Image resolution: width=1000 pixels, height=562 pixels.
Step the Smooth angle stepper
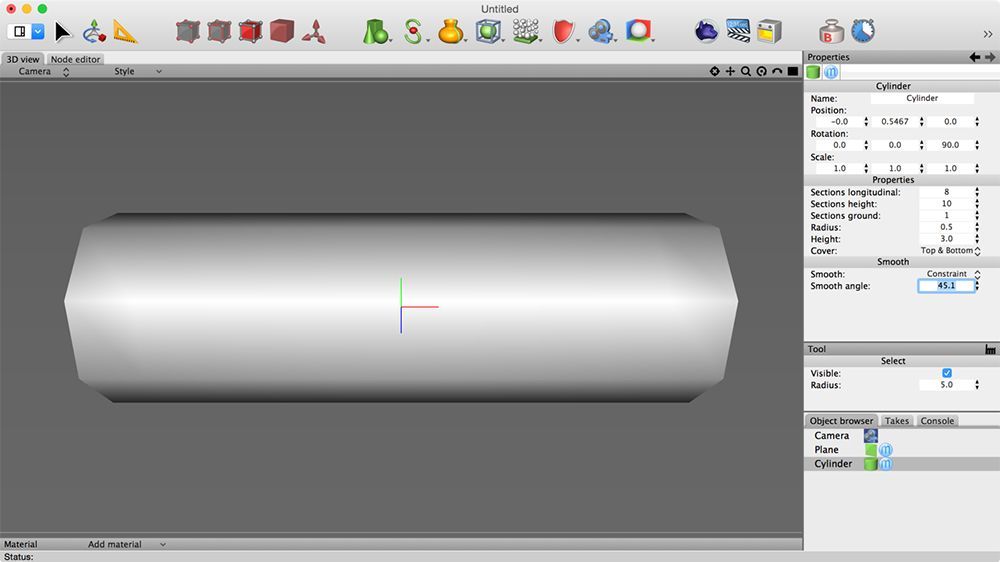point(977,286)
